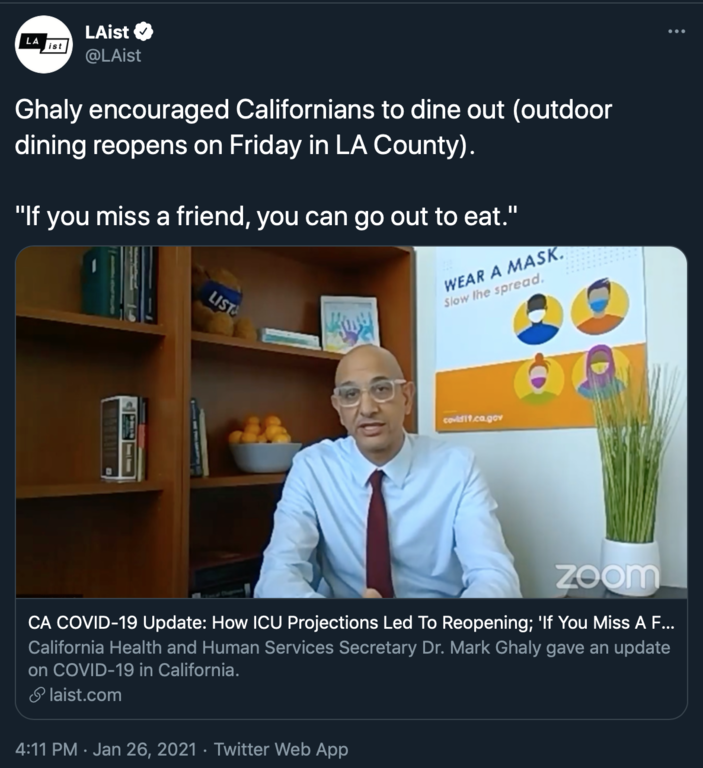703x768 pixels.
Task: Click the card description about Dr. Mark Ghaly
Action: tap(348, 658)
